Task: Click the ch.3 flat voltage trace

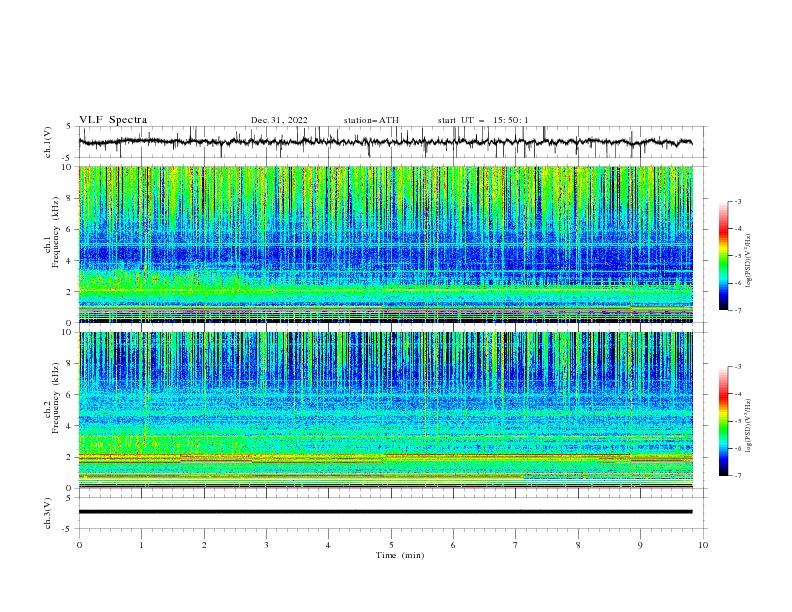Action: click(385, 512)
